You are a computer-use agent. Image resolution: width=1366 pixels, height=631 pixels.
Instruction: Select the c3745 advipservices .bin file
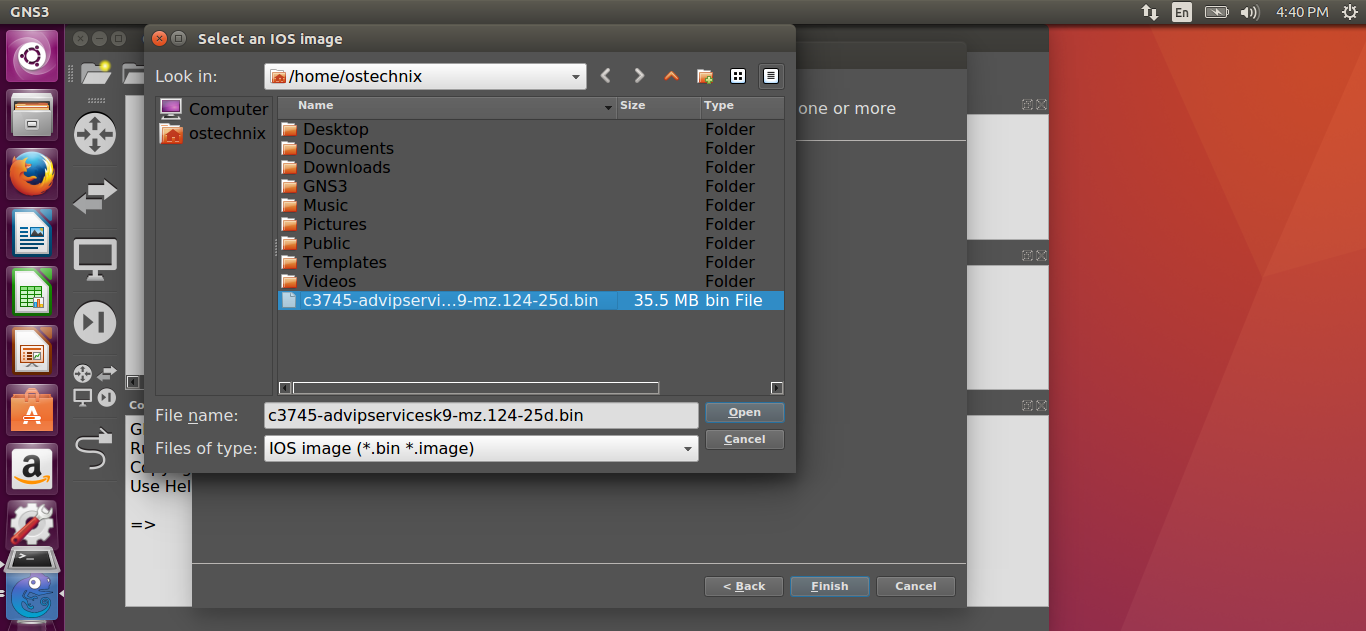(x=530, y=300)
